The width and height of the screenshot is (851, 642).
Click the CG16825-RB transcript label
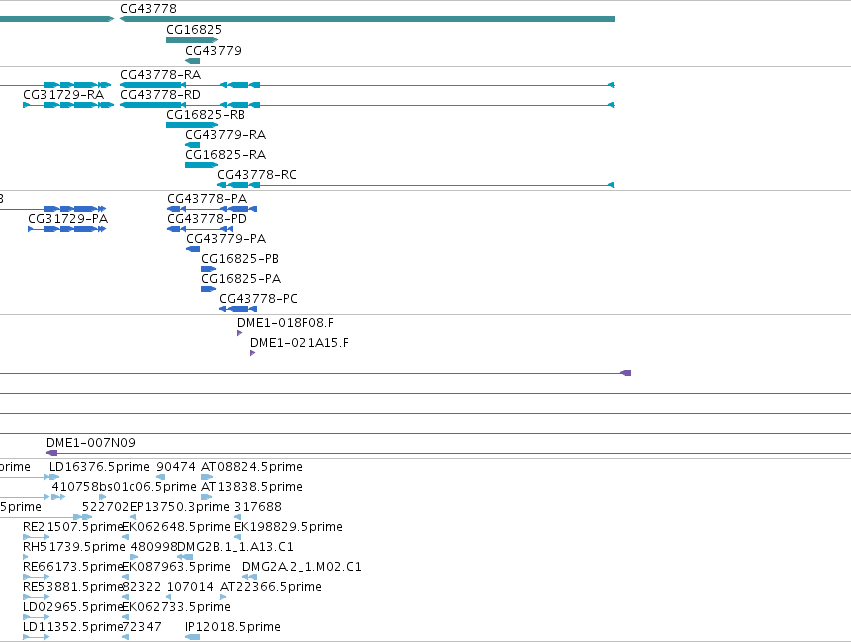(206, 115)
